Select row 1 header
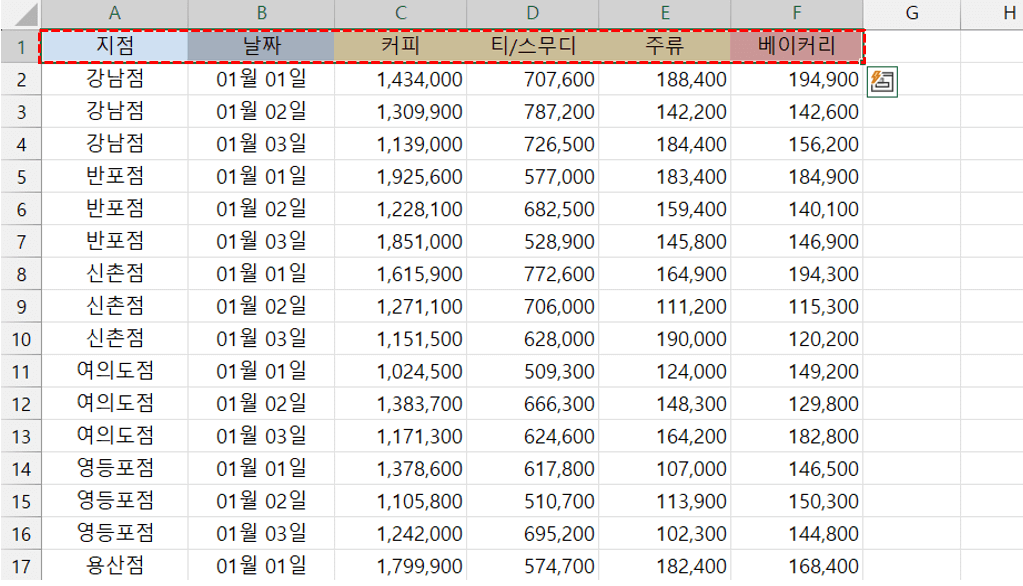The height and width of the screenshot is (586, 1023). click(x=20, y=46)
